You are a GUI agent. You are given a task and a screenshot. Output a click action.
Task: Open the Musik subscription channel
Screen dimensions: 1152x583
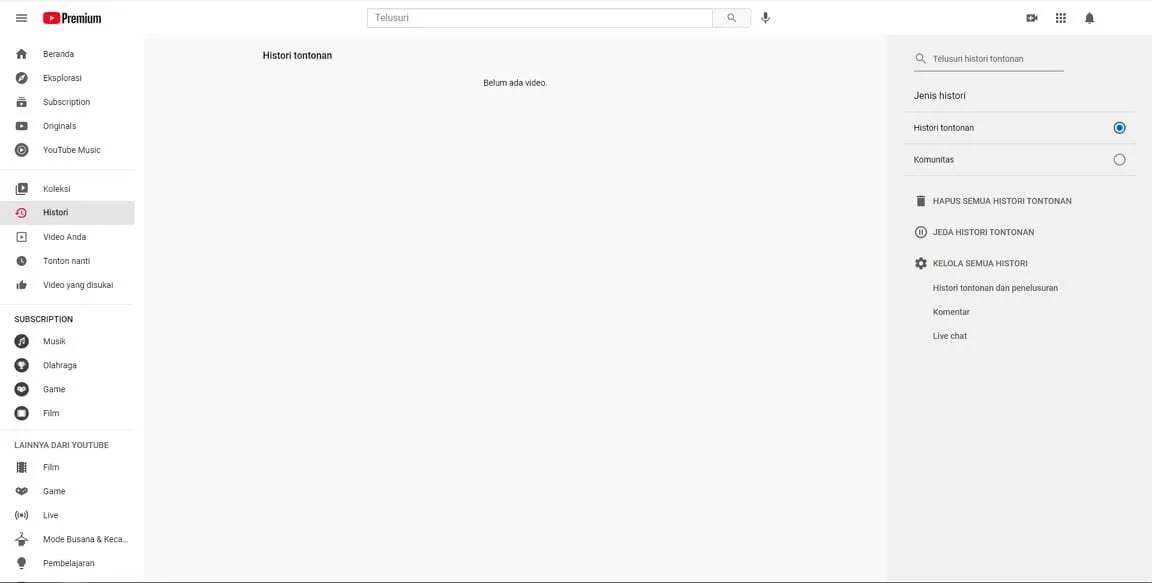[67, 341]
